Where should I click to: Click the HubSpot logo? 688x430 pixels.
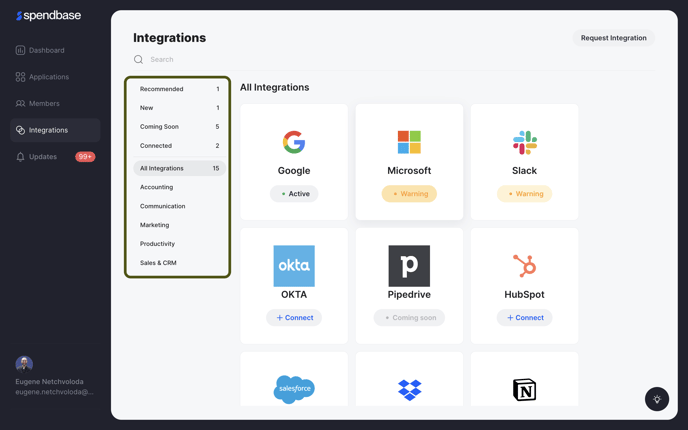524,266
